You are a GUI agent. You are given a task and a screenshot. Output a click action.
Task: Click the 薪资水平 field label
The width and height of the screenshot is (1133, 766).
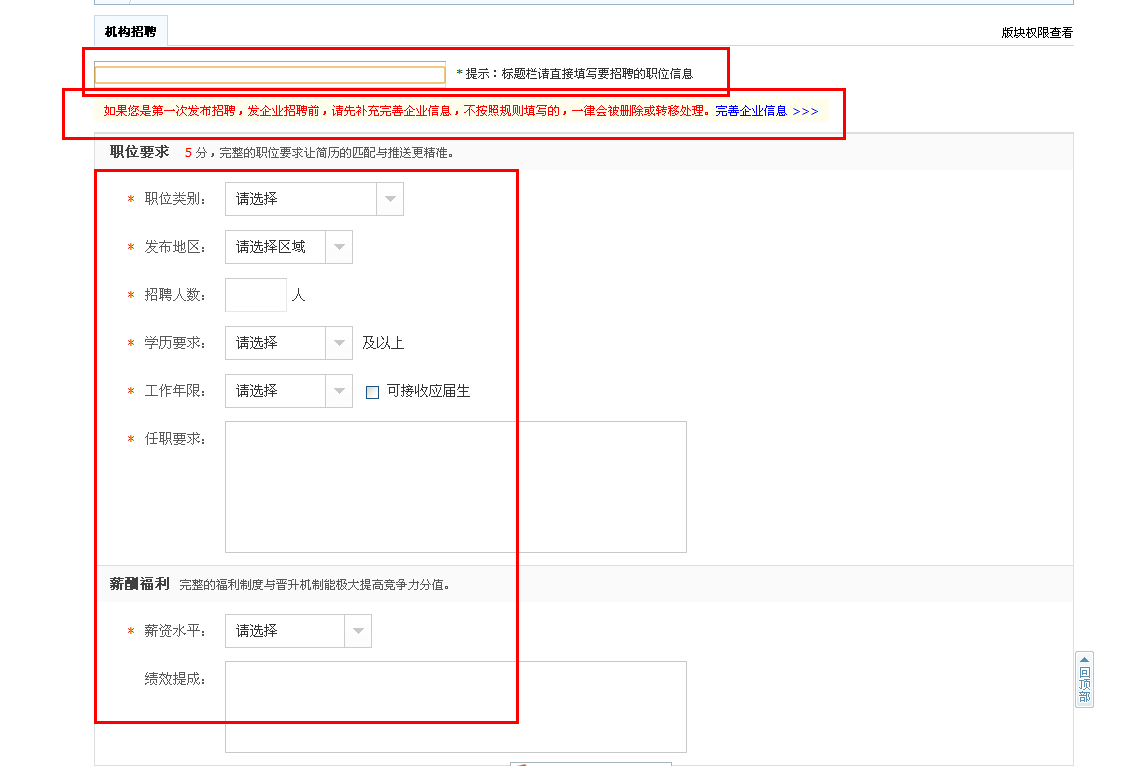tap(175, 631)
